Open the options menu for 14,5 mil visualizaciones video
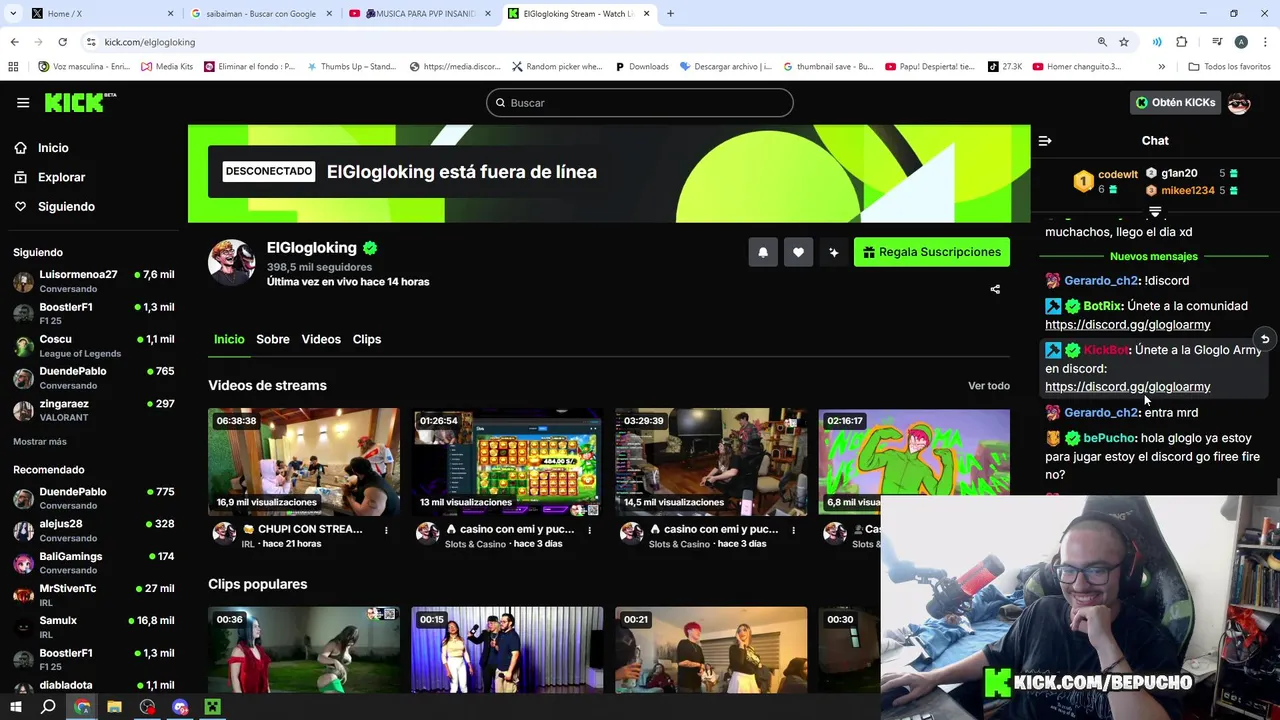 793,530
